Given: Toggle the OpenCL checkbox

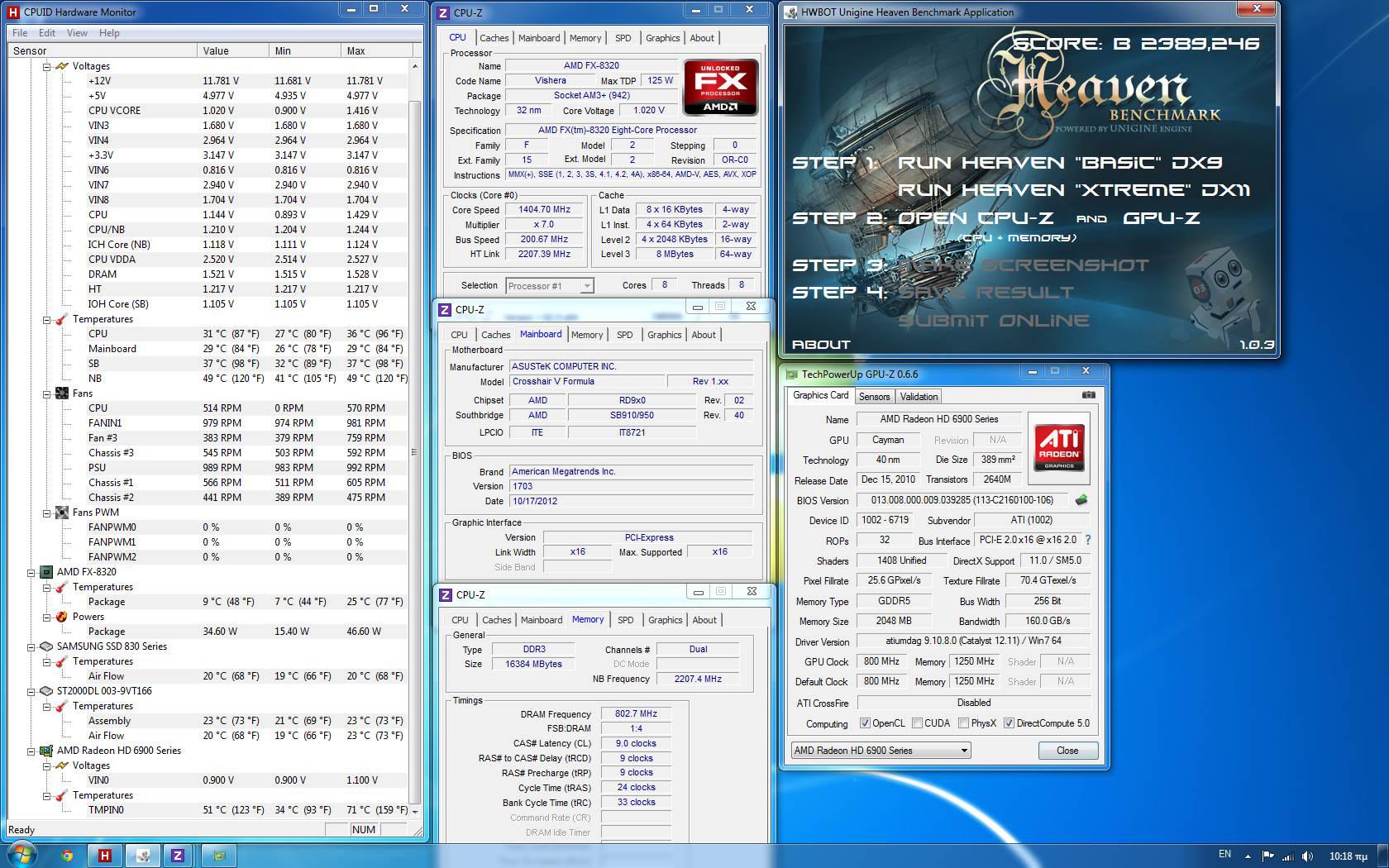Looking at the screenshot, I should [865, 723].
